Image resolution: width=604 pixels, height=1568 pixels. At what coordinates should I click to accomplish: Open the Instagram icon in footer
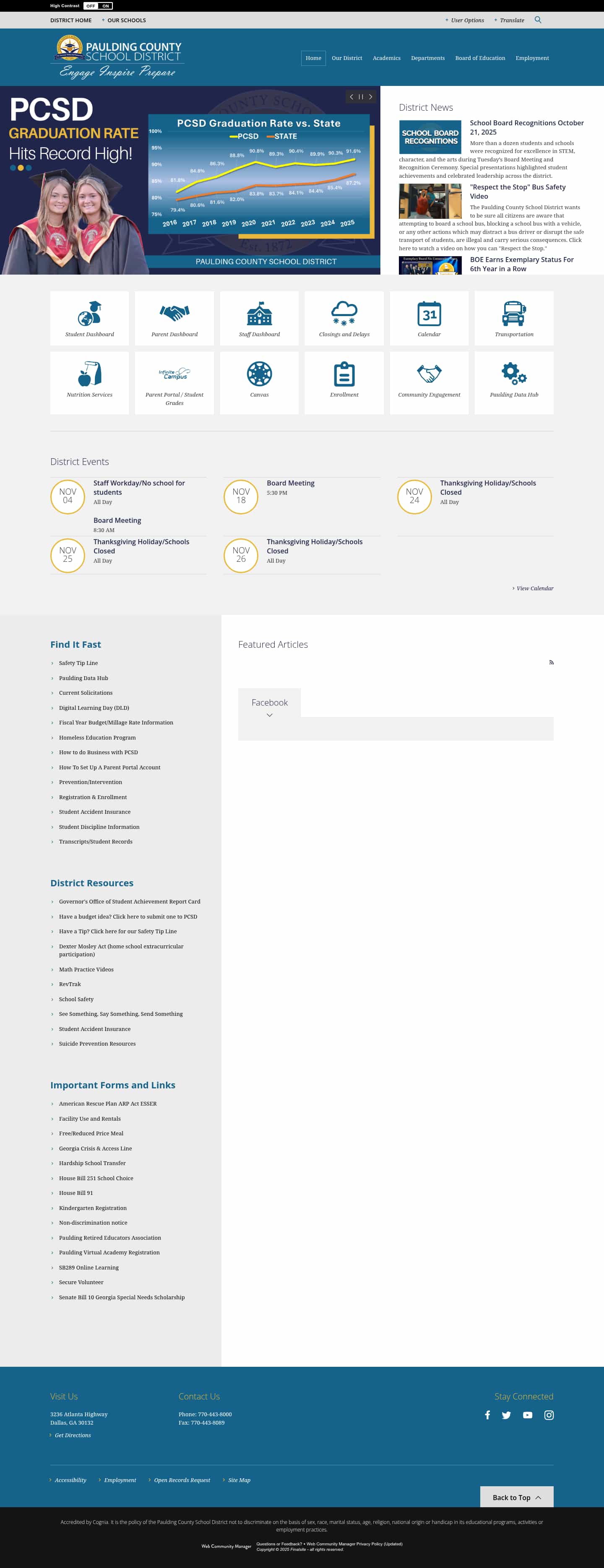tap(549, 1415)
